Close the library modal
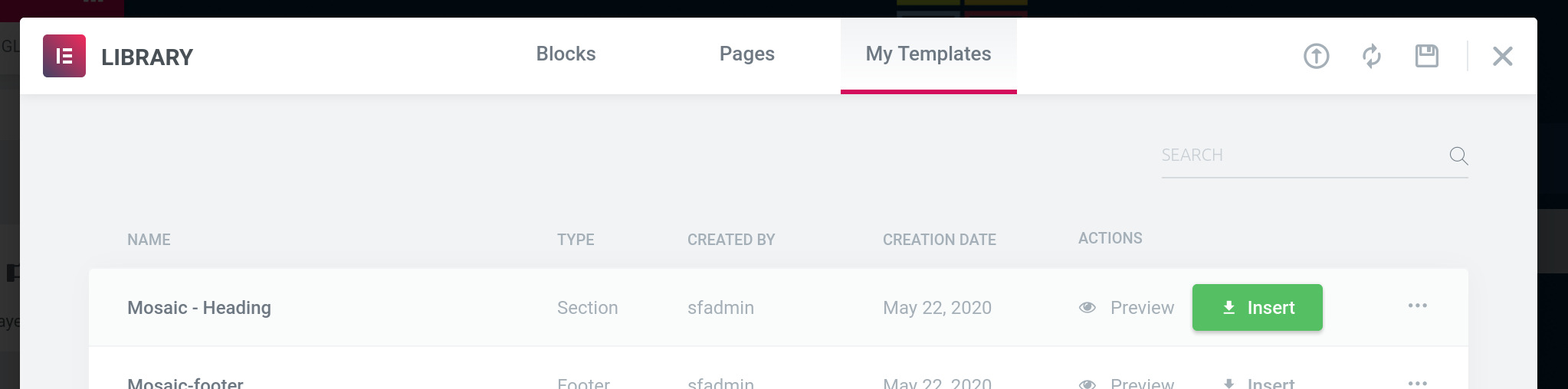The height and width of the screenshot is (389, 1568). tap(1502, 56)
